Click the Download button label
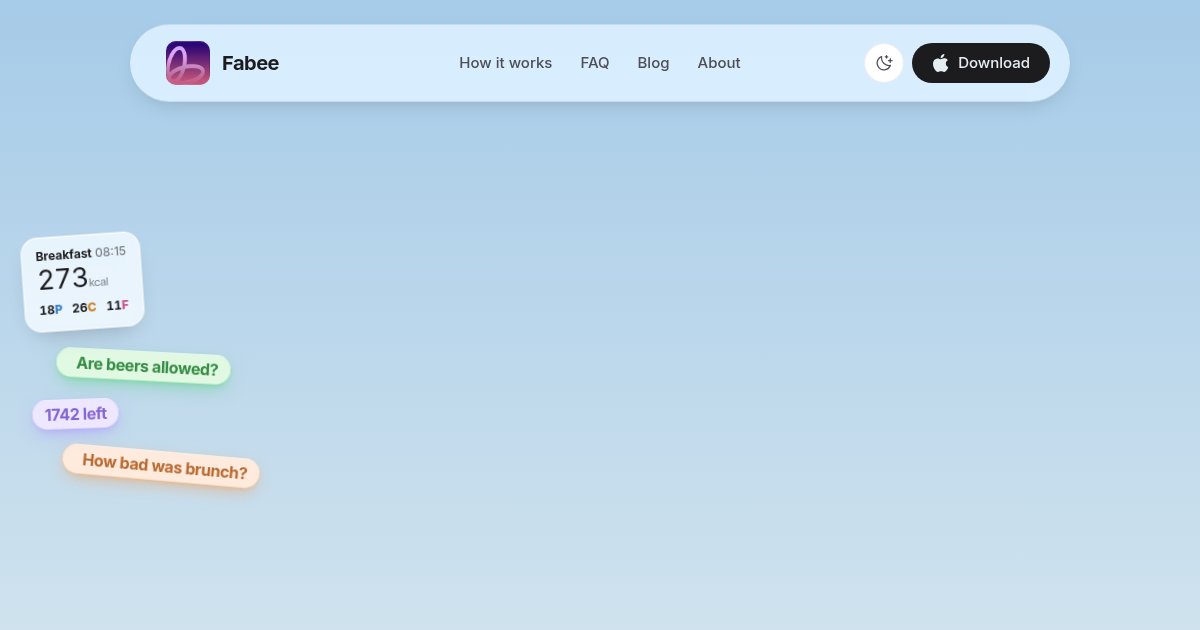1200x630 pixels. tap(994, 63)
